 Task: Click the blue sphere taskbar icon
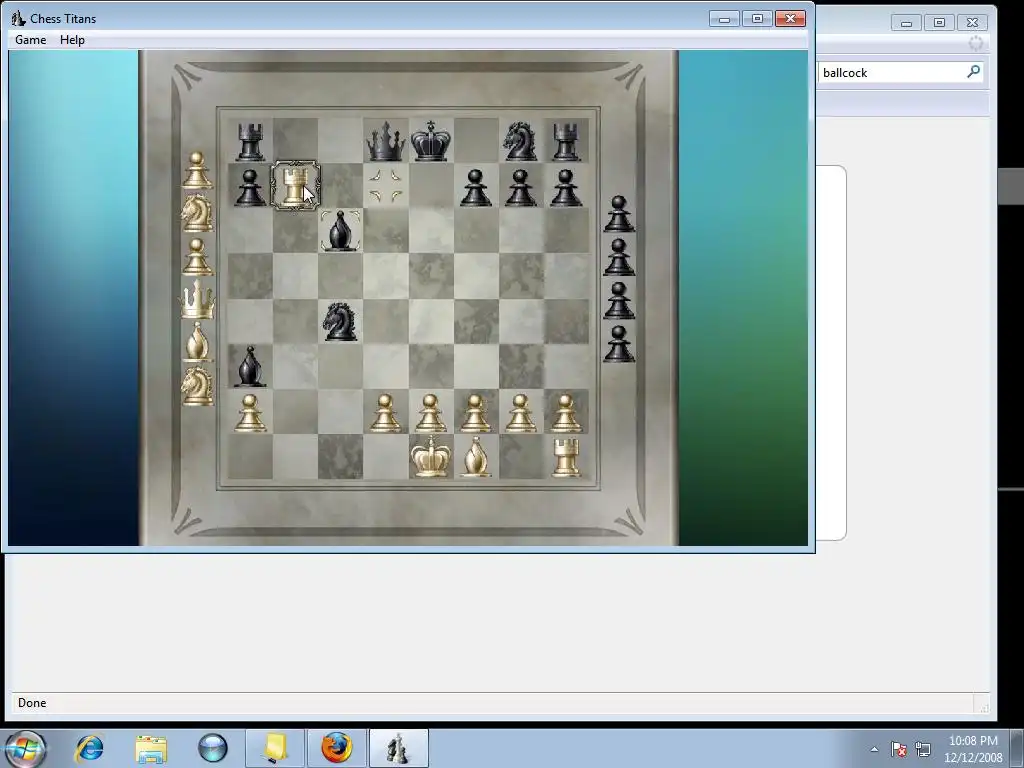coord(213,748)
